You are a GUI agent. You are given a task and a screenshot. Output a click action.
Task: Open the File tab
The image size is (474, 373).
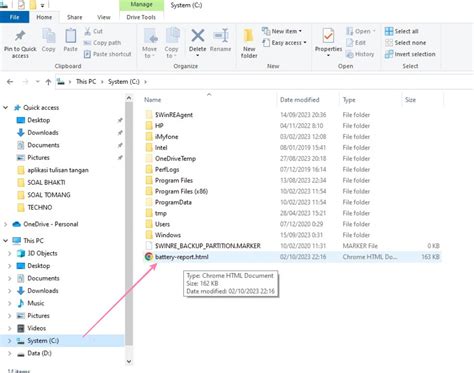click(14, 17)
